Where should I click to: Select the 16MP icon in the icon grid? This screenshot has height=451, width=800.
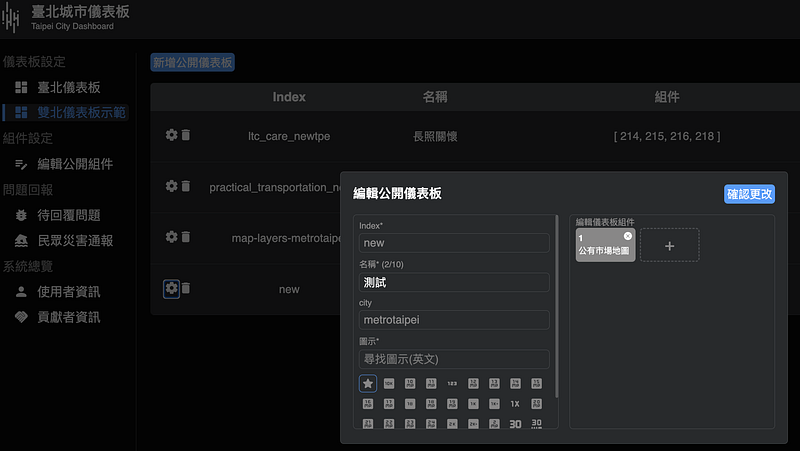(368, 404)
